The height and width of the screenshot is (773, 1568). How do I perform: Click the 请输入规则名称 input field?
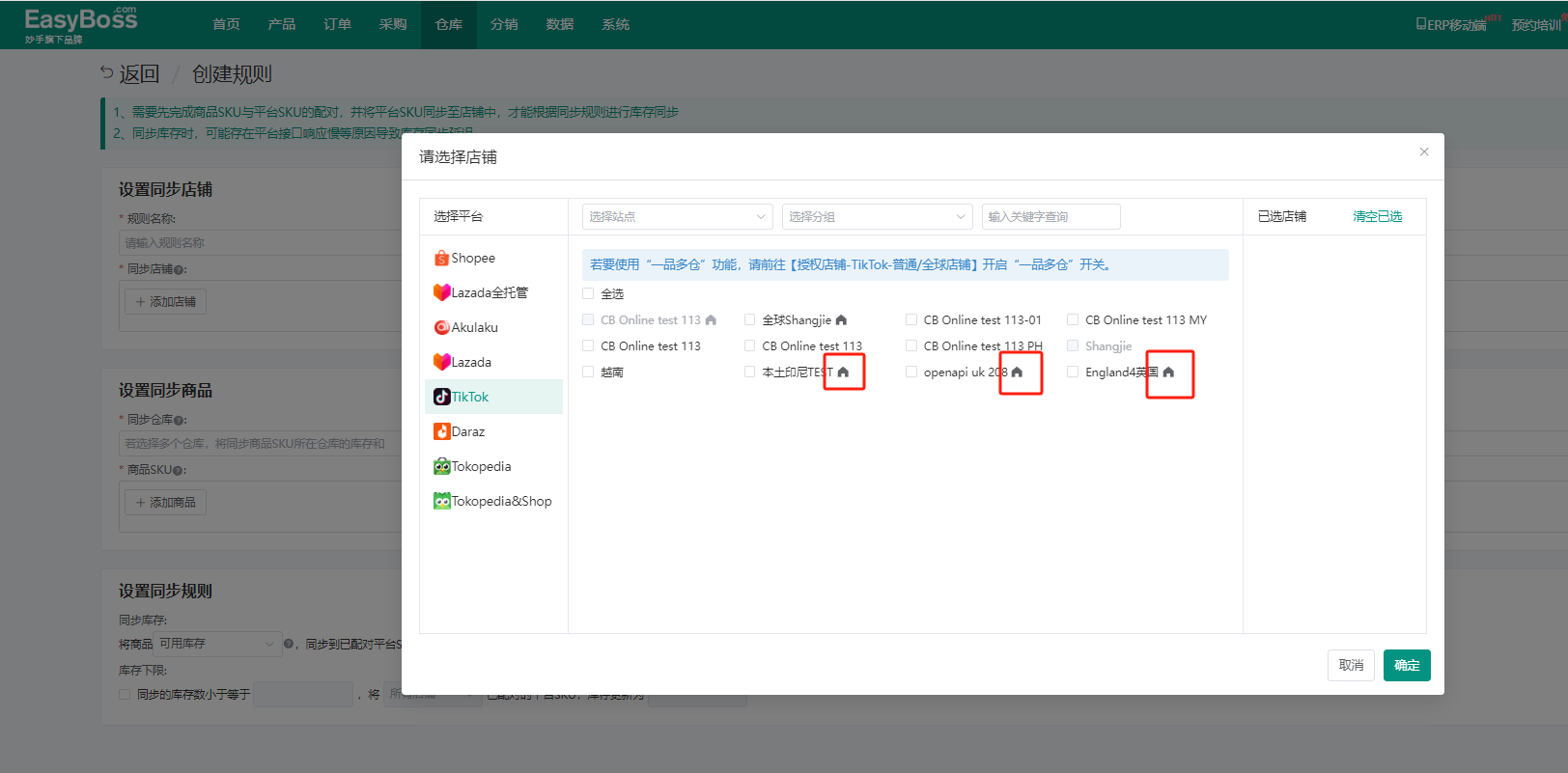pyautogui.click(x=261, y=242)
